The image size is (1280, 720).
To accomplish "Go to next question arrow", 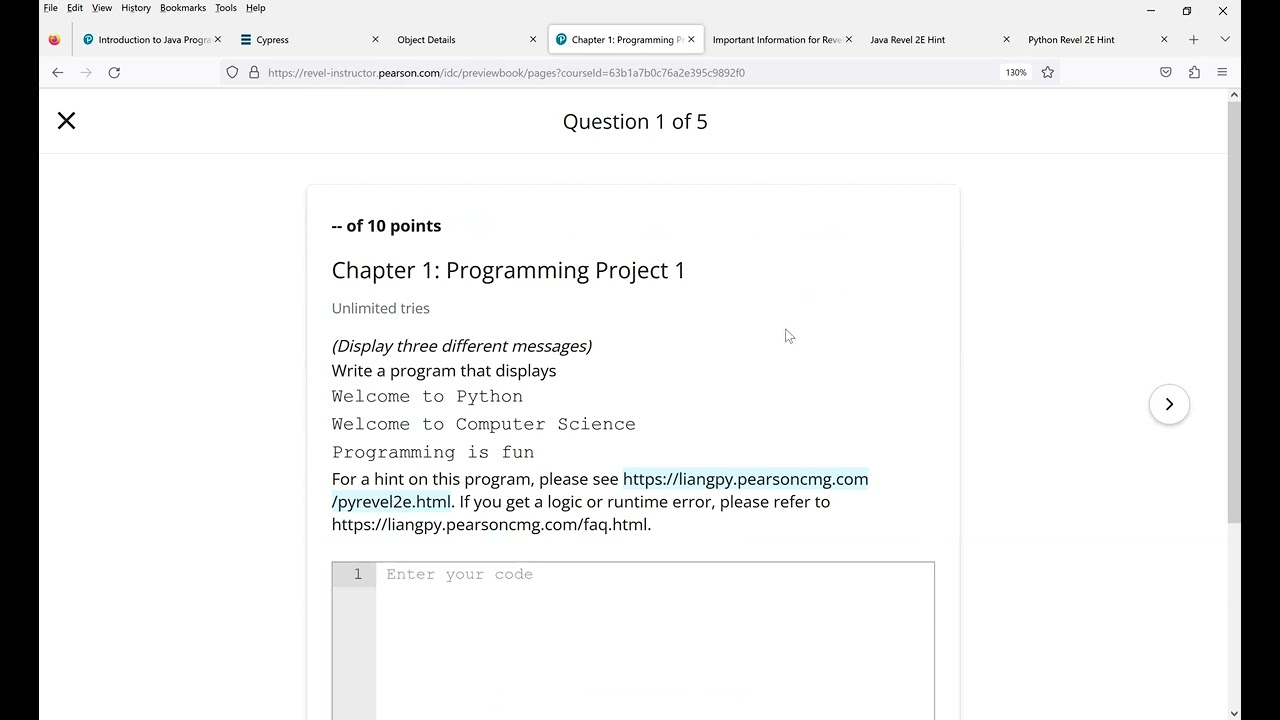I will pos(1169,404).
